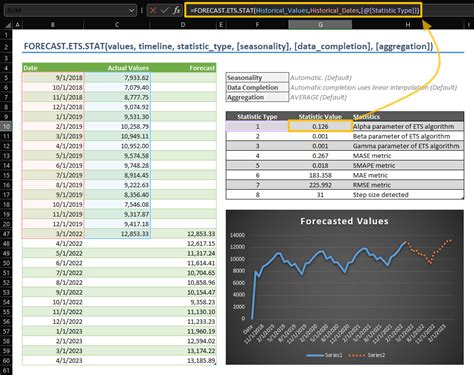Screen dimensions: 474x375
Task: Select column D header
Action: (x=183, y=24)
